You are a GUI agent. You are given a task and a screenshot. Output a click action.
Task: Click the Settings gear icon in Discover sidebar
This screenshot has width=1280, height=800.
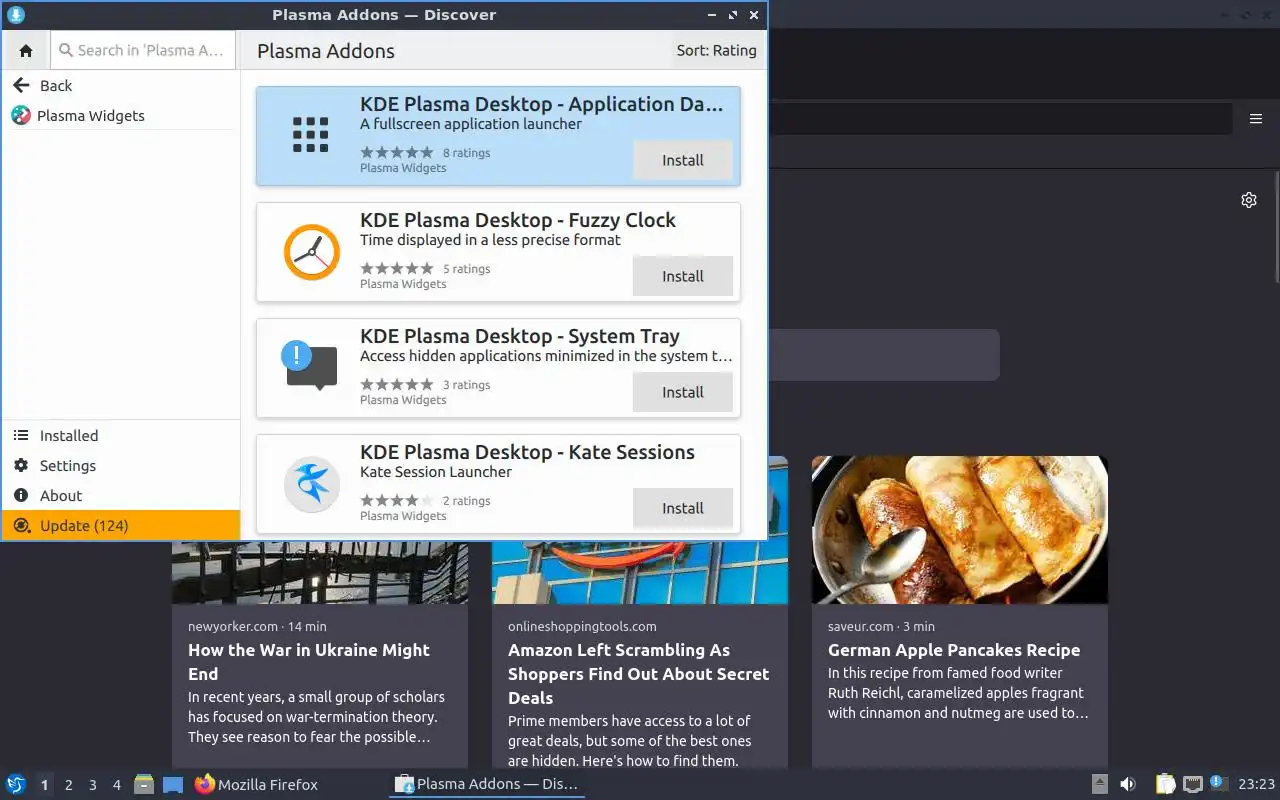coord(21,465)
